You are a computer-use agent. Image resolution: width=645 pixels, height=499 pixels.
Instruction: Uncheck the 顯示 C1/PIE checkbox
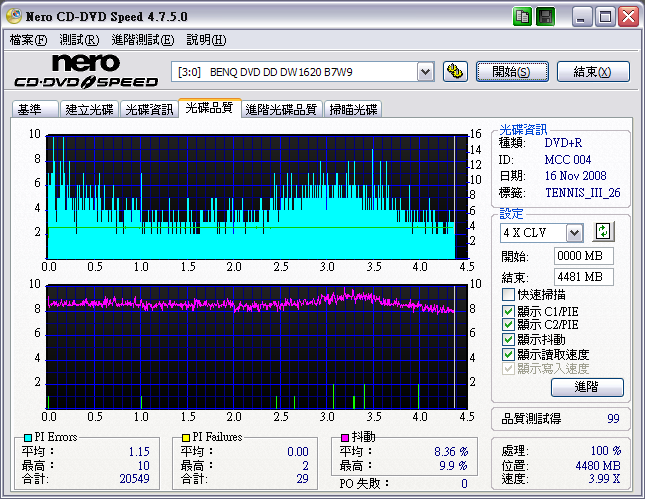(x=508, y=311)
